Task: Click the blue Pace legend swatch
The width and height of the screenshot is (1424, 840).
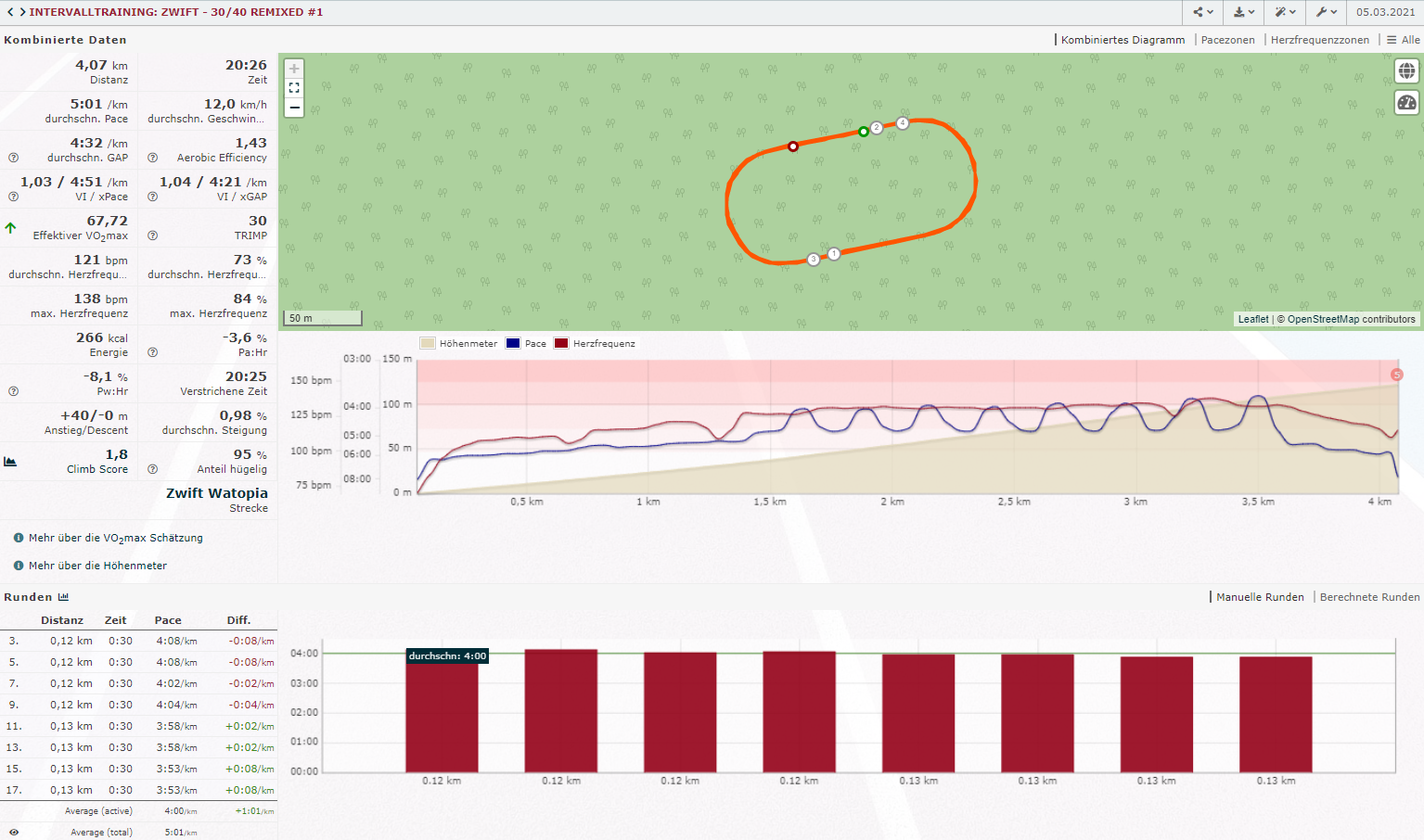Action: pyautogui.click(x=513, y=343)
